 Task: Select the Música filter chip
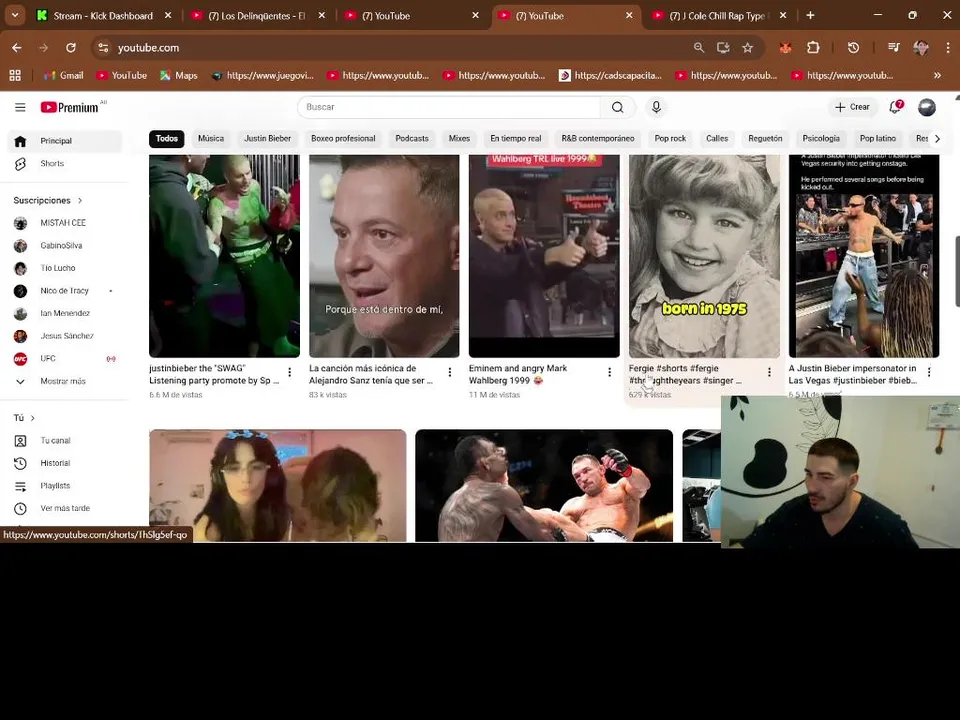(211, 138)
